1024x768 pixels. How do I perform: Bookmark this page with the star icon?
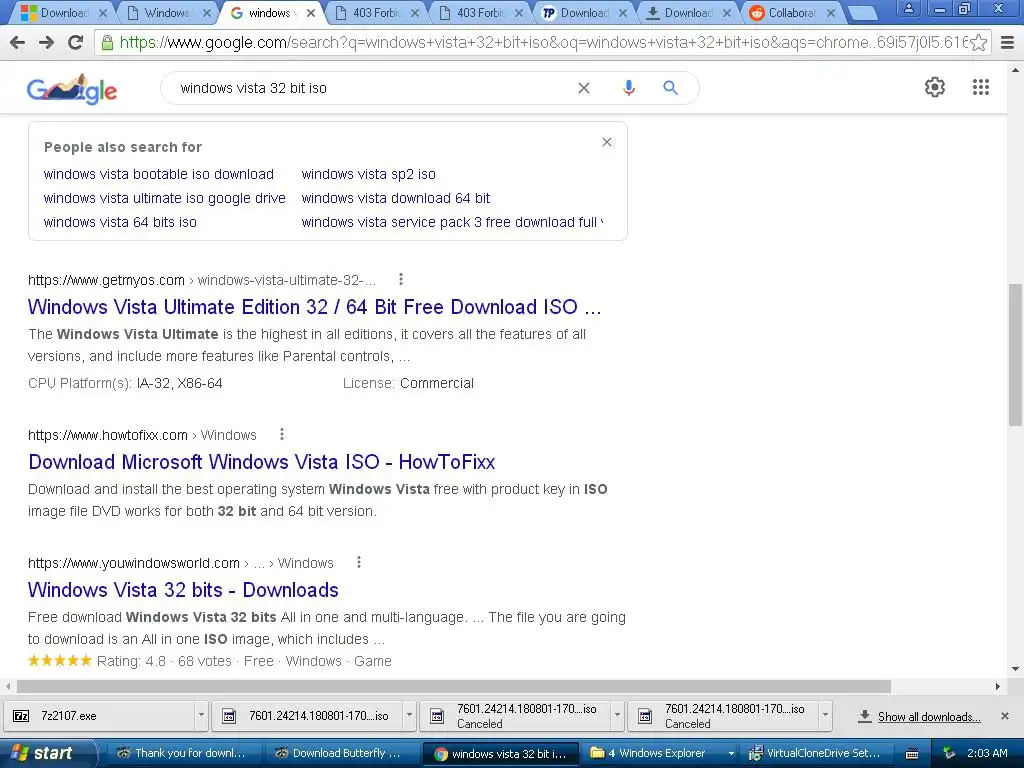[978, 43]
